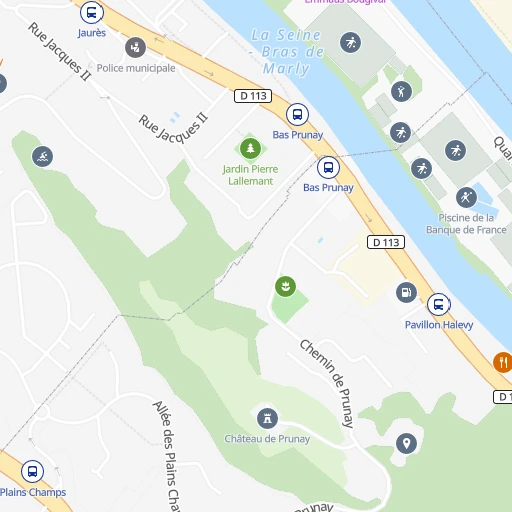Open the swimming pool marker in the green area
This screenshot has width=512, height=512.
click(x=42, y=156)
